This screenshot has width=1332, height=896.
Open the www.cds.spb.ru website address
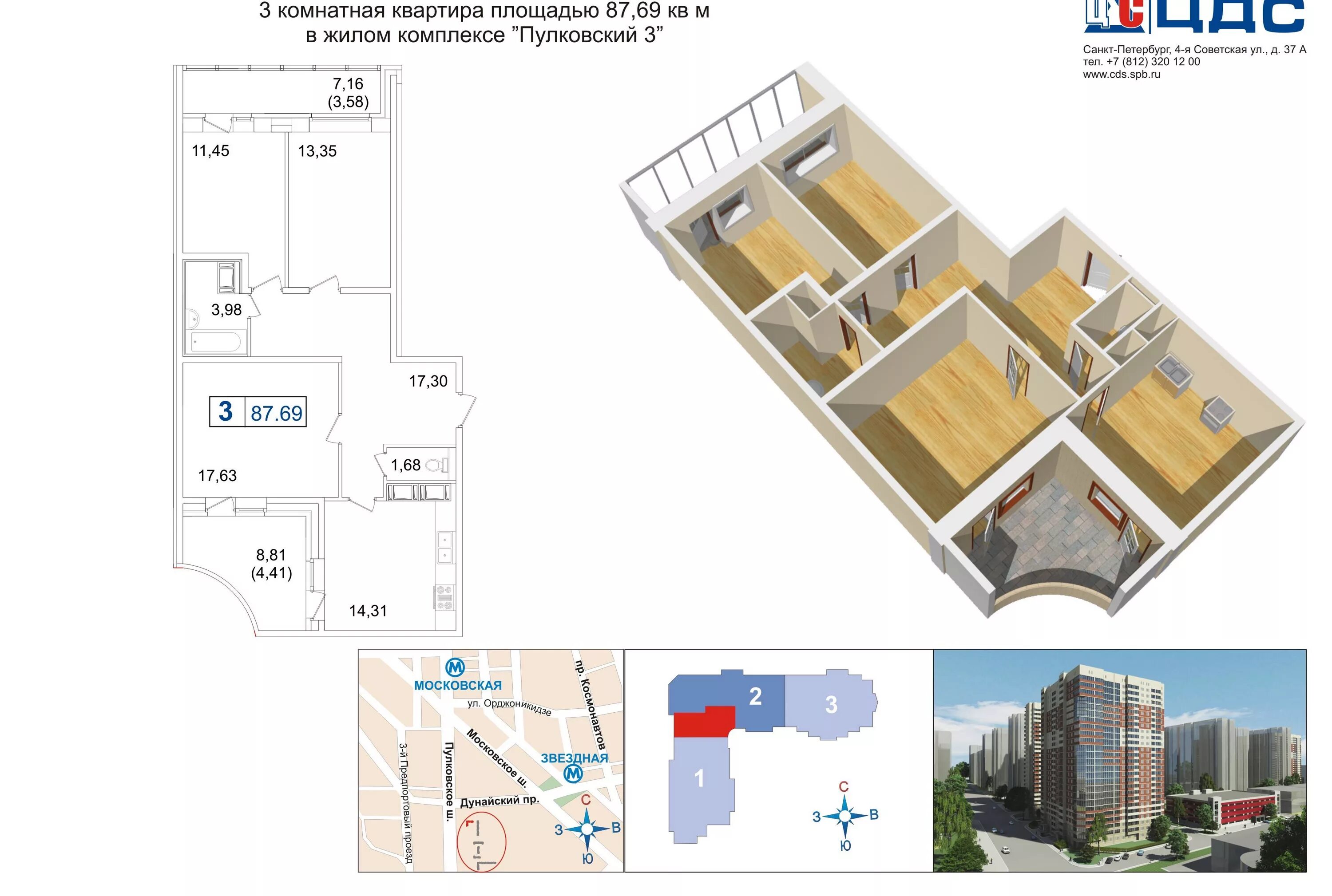tap(1122, 74)
